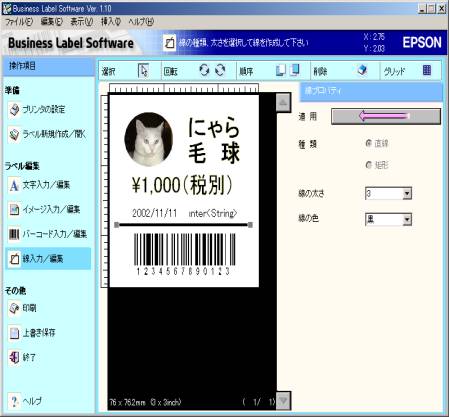The image size is (449, 417).
Task: Click the exit icon in sidebar
Action: coord(14,358)
